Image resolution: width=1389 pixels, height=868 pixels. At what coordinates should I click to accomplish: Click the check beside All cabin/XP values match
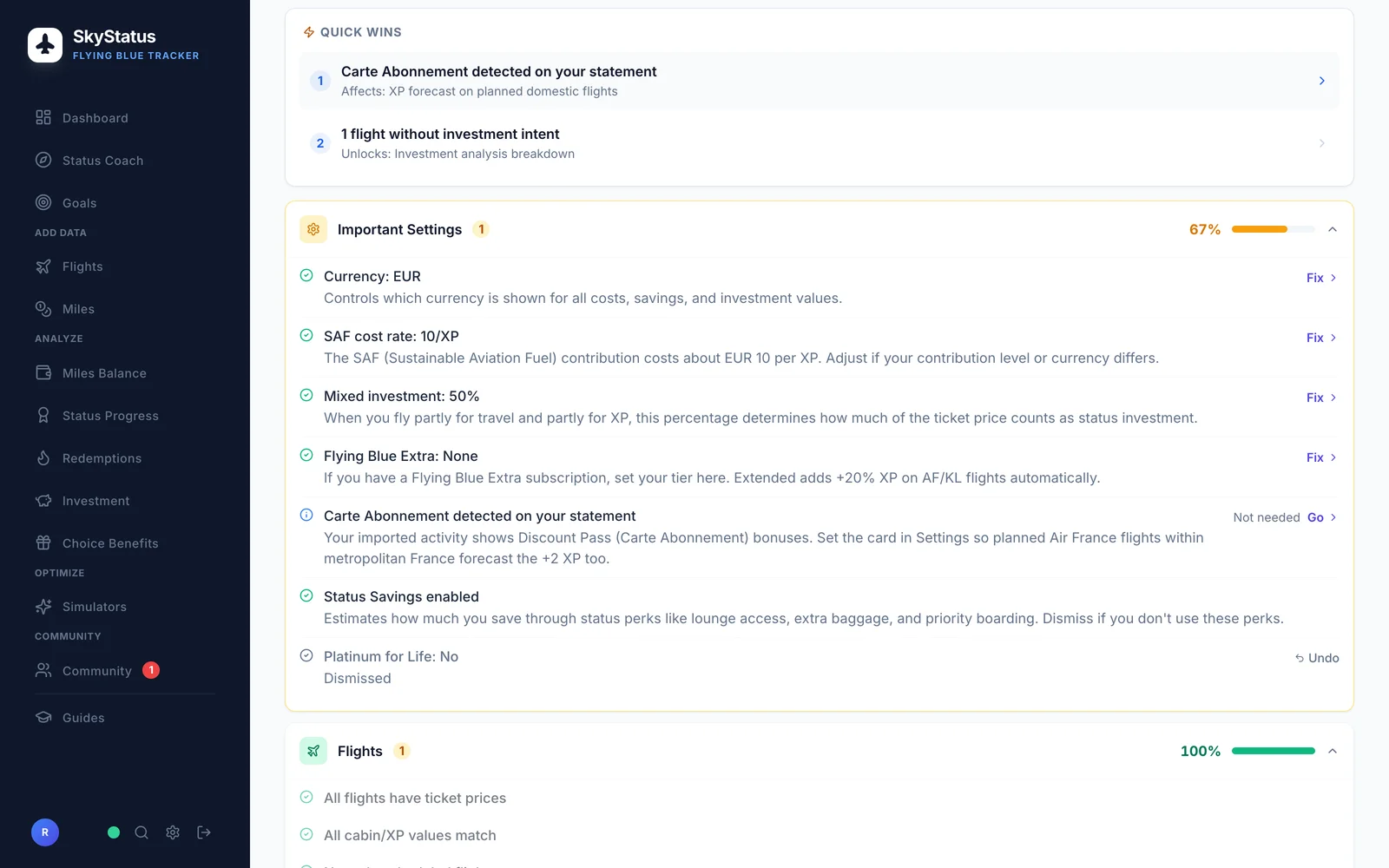pos(306,834)
